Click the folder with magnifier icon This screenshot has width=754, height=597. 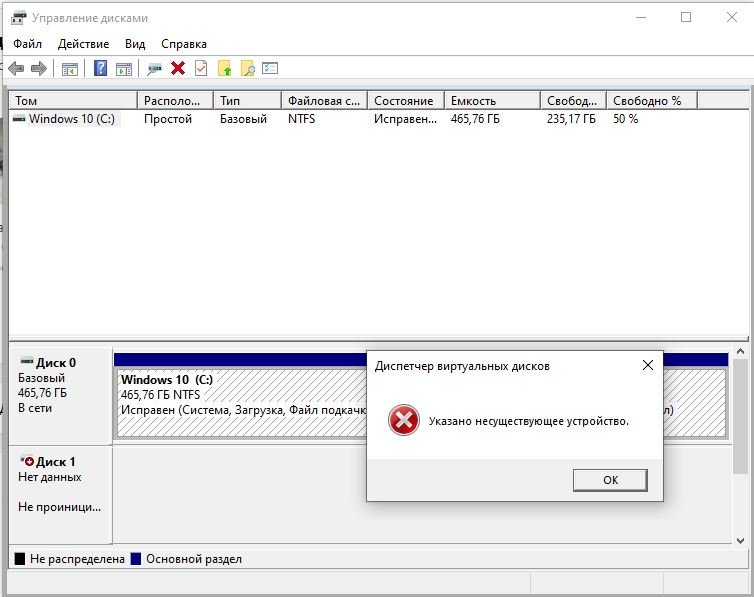click(248, 68)
